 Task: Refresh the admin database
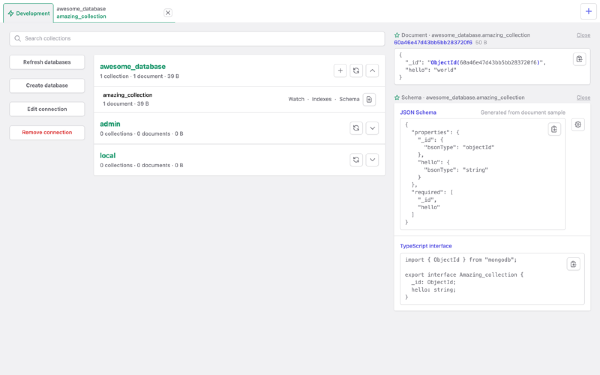click(x=356, y=128)
